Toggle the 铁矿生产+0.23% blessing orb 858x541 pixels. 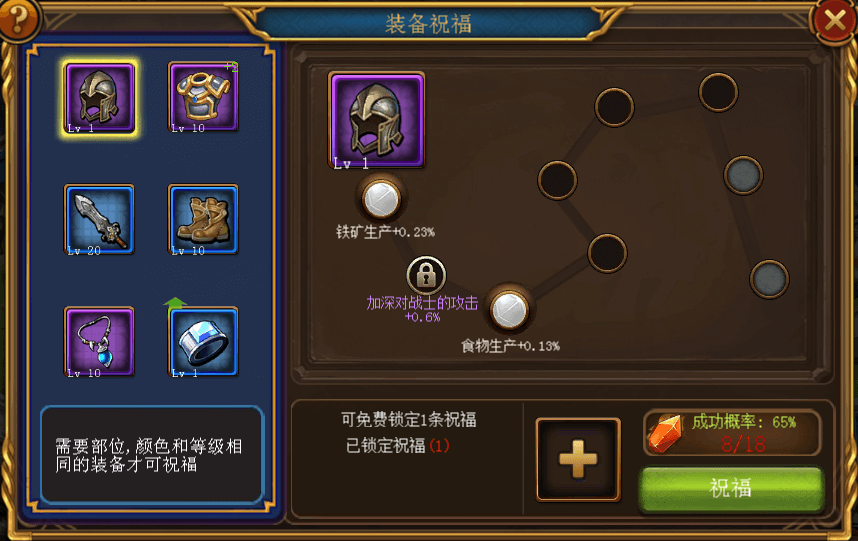coord(381,199)
